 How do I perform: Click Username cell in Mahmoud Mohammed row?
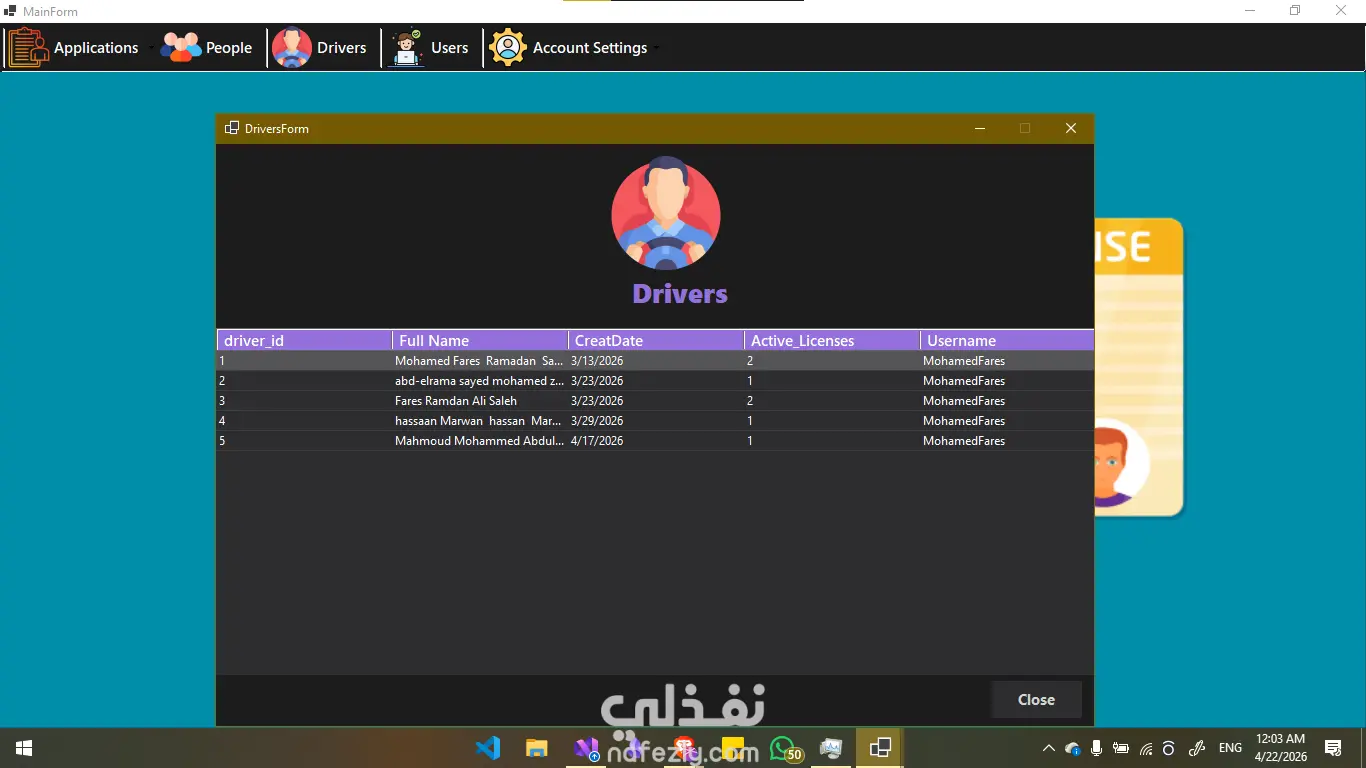pyautogui.click(x=1007, y=441)
